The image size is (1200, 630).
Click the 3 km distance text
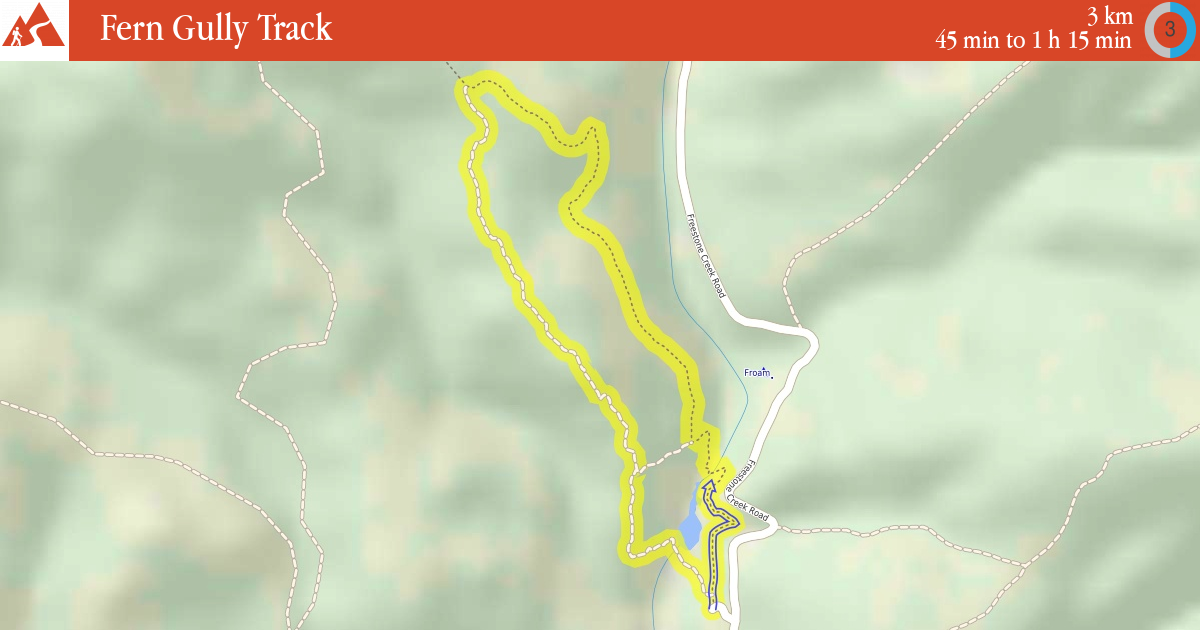click(1110, 16)
